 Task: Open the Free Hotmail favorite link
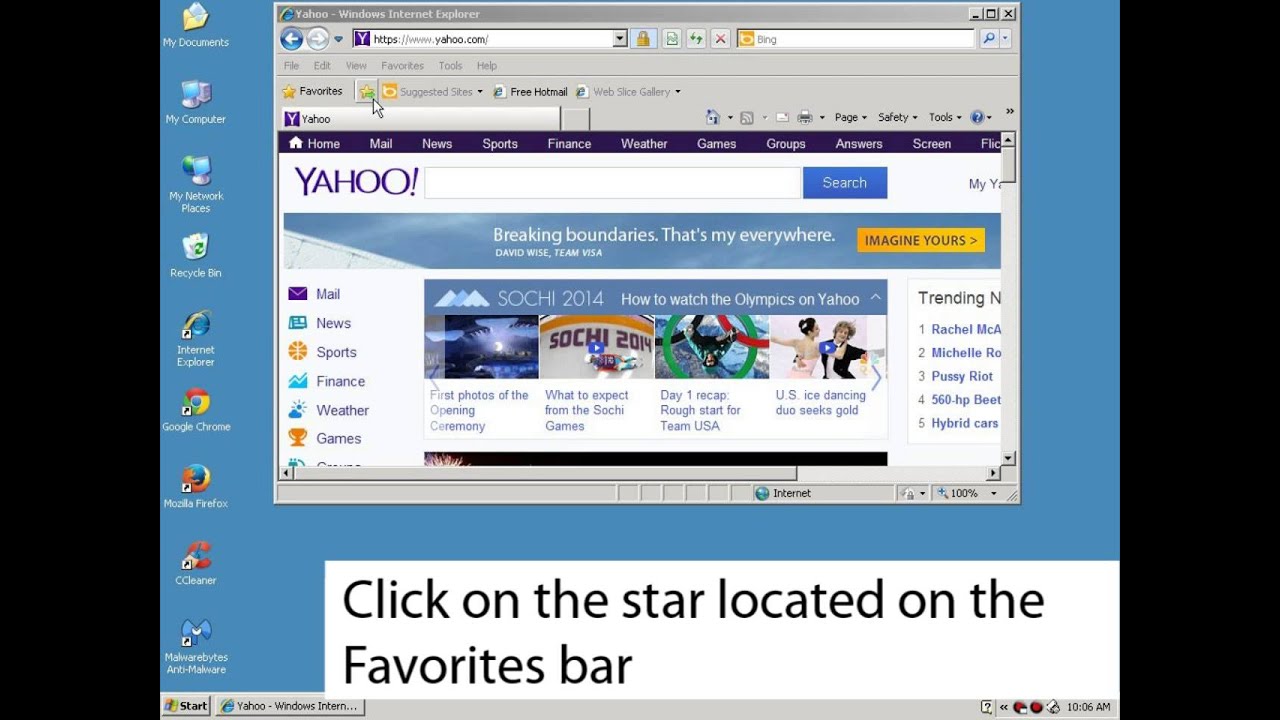[x=530, y=92]
